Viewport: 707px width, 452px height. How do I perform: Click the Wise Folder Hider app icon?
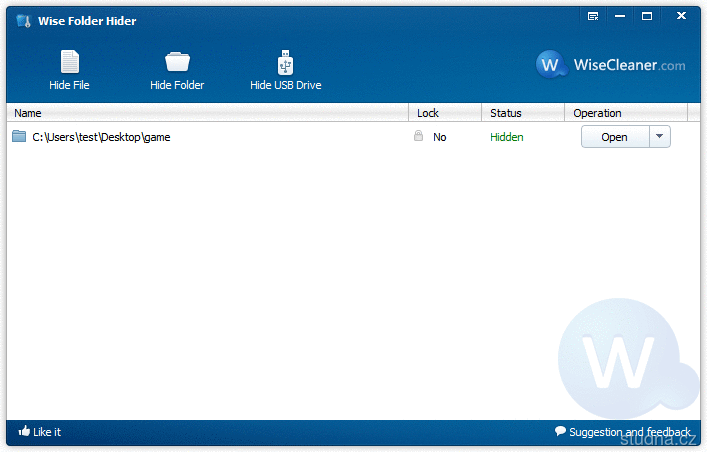[x=23, y=21]
